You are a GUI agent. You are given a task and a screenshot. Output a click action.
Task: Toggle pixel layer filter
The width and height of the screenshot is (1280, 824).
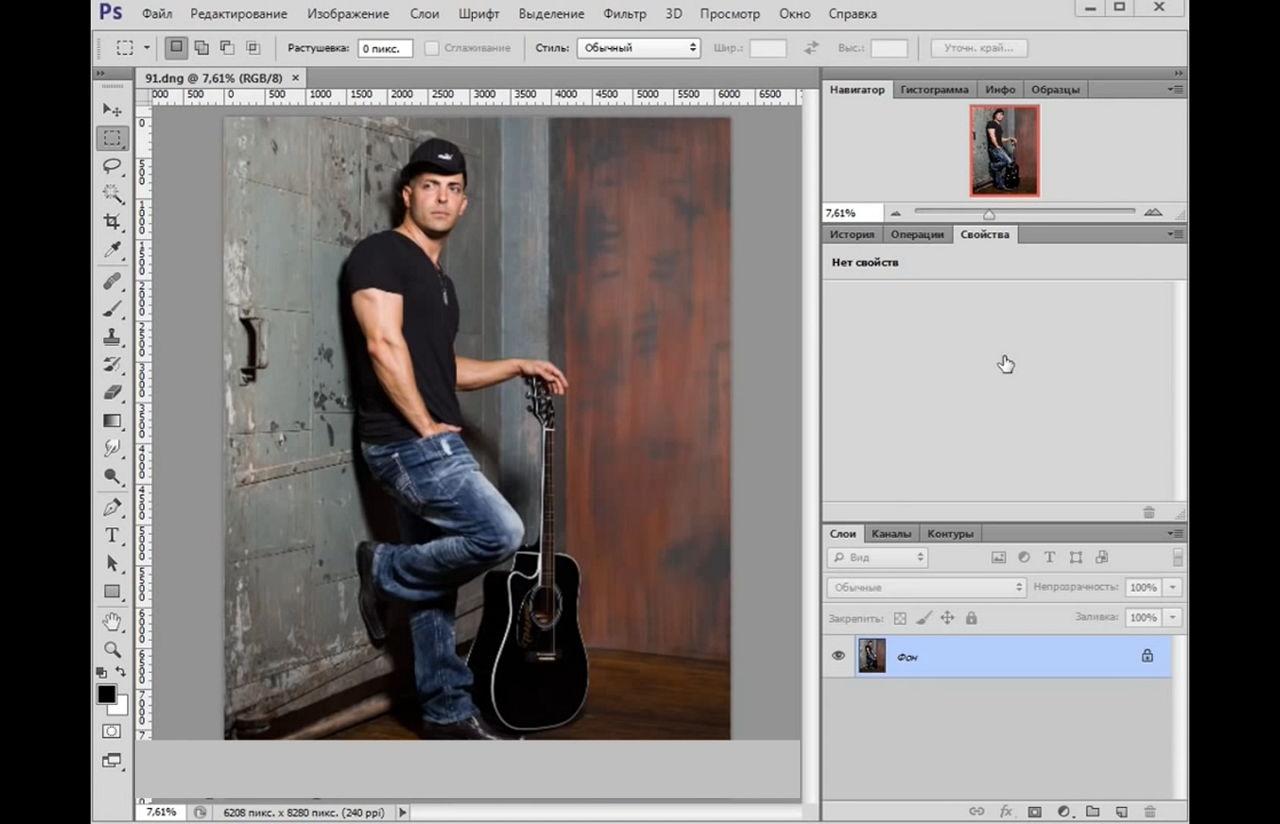coord(998,557)
